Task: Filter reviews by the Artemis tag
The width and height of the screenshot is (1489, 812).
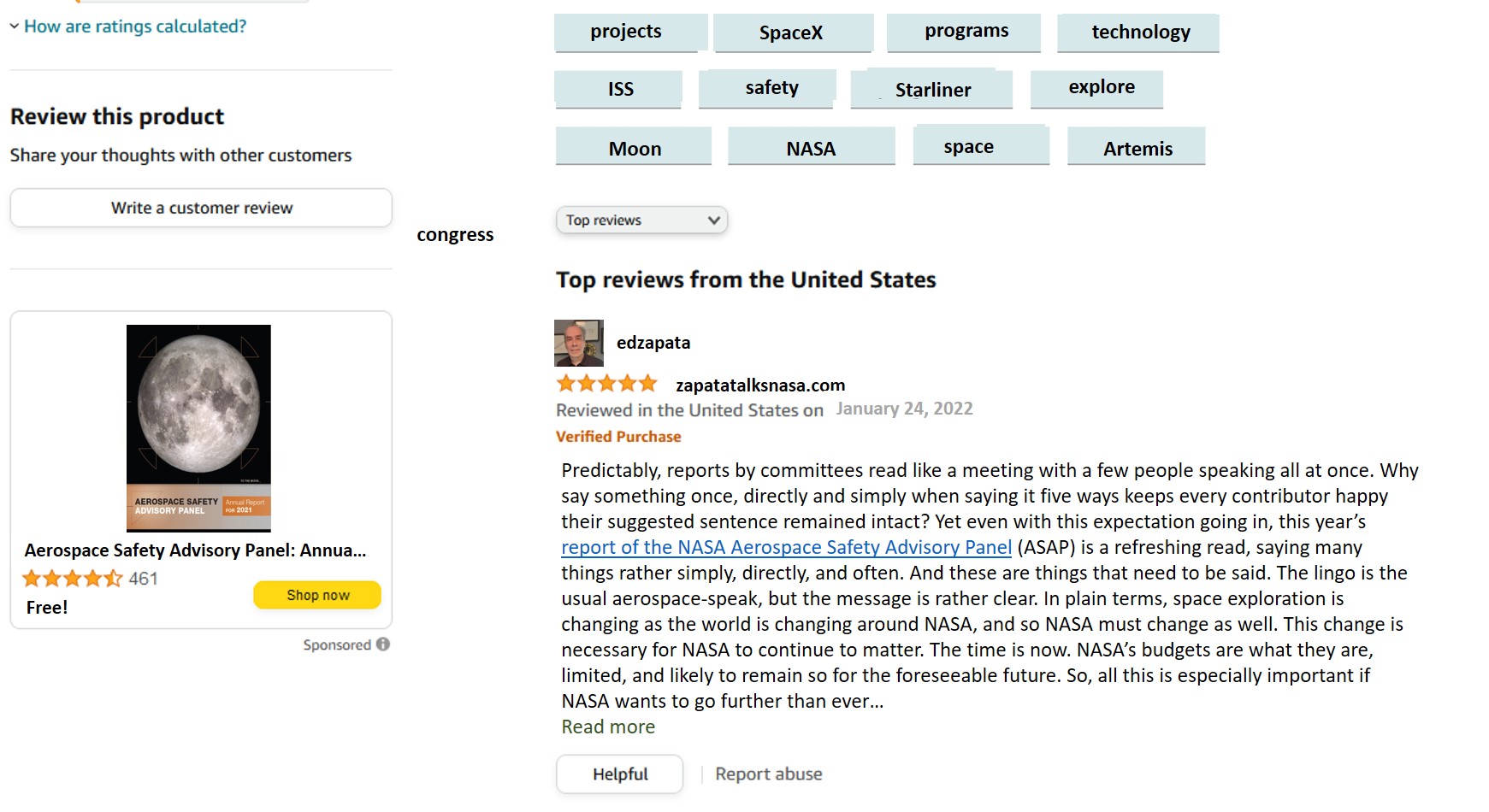Action: click(x=1137, y=148)
